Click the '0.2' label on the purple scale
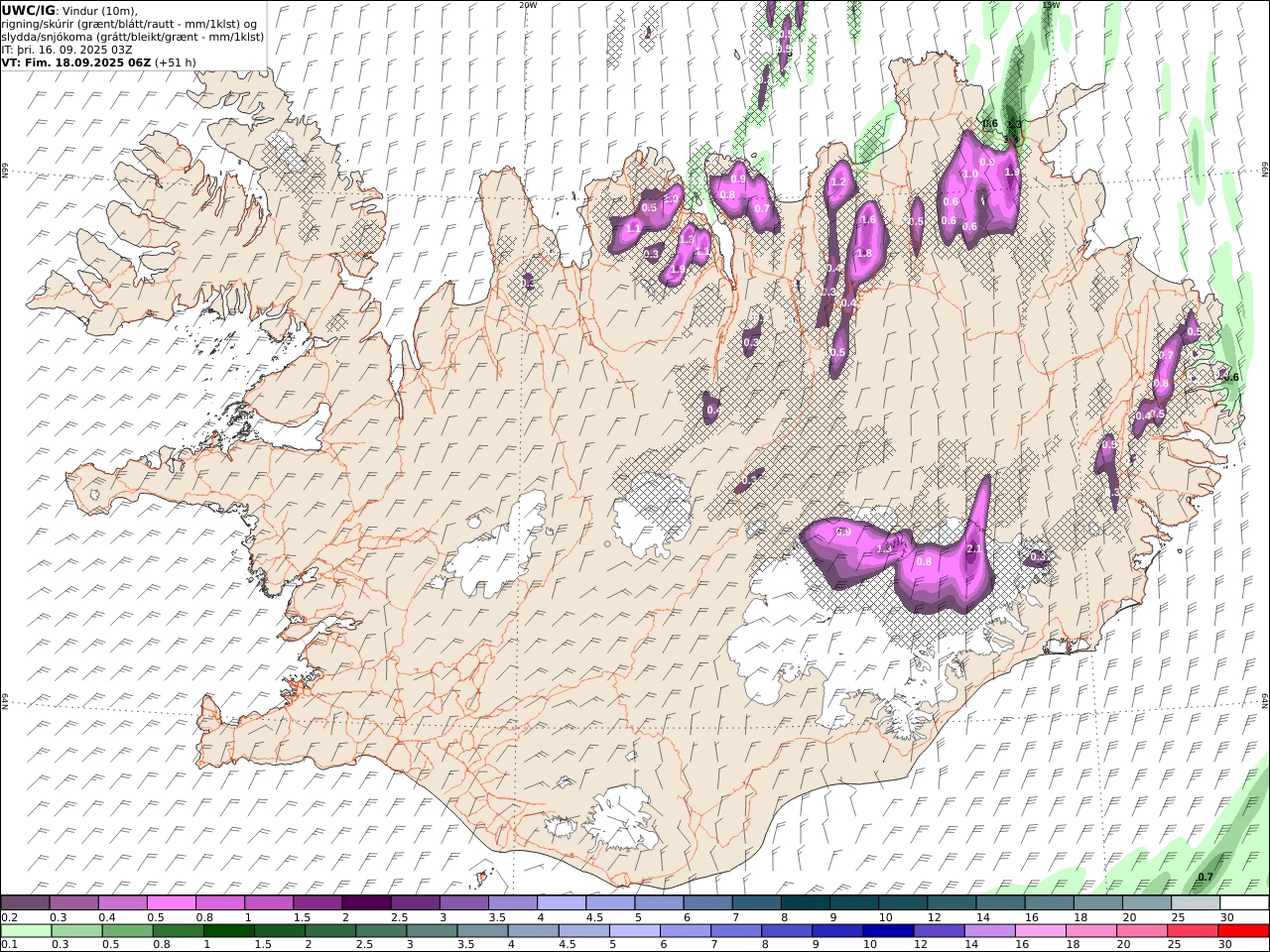 pos(8,917)
